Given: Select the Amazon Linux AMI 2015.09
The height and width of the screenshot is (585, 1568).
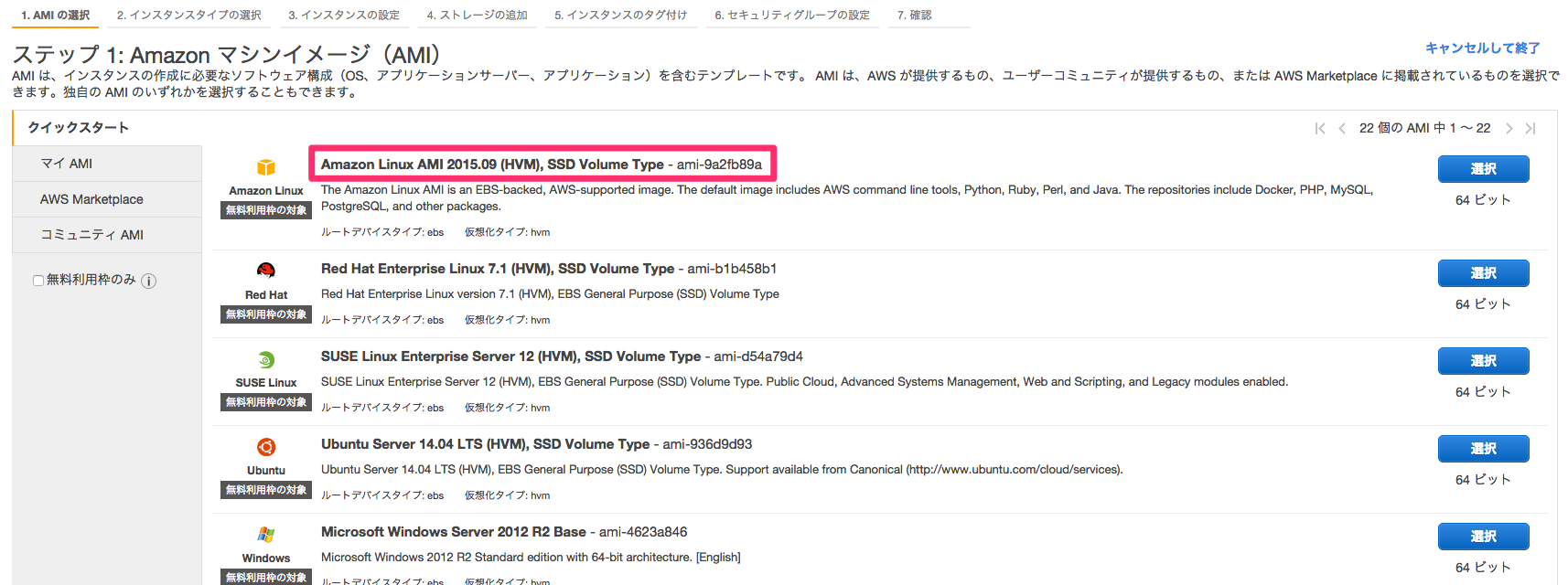Looking at the screenshot, I should tap(1483, 169).
